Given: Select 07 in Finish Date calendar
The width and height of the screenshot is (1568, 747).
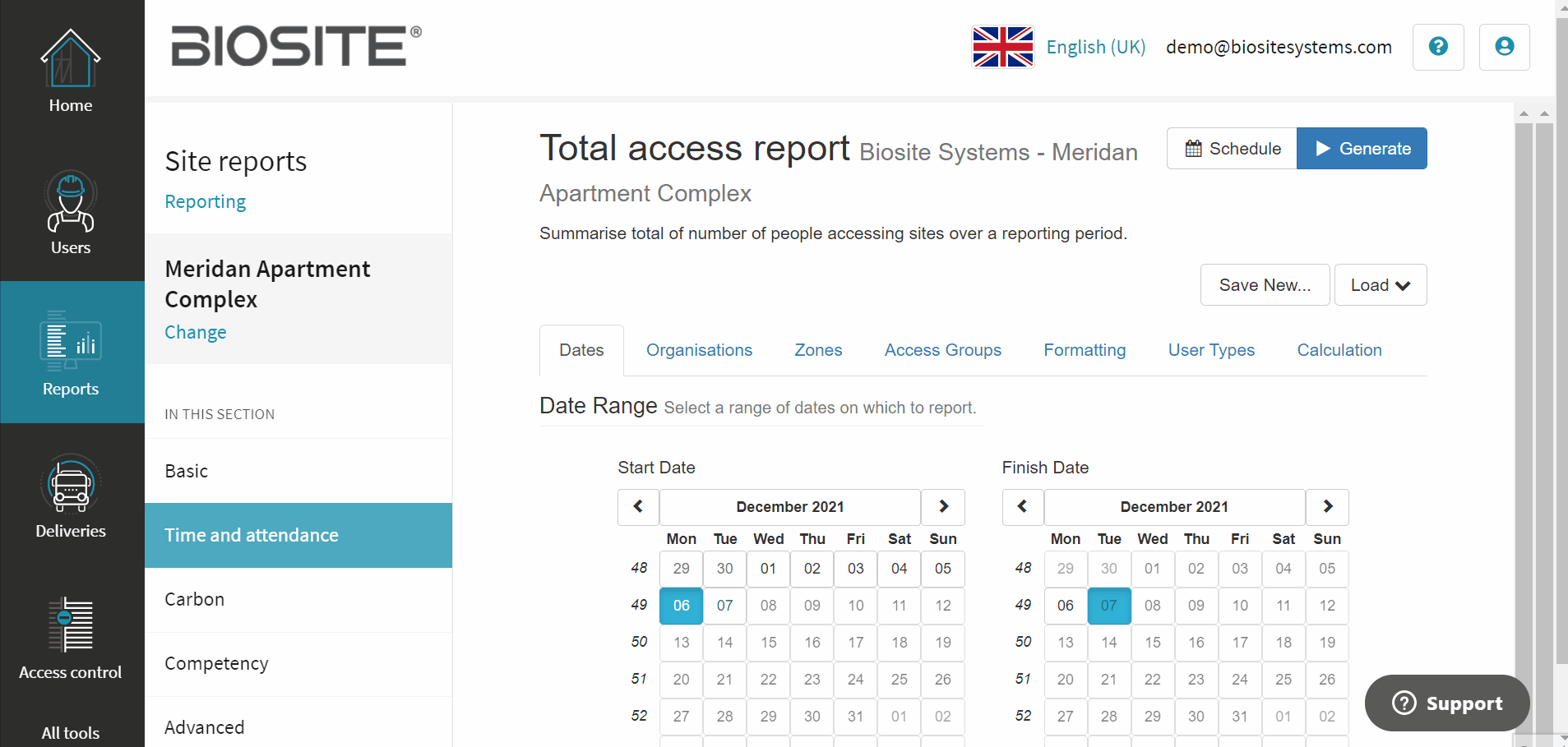Looking at the screenshot, I should point(1109,606).
